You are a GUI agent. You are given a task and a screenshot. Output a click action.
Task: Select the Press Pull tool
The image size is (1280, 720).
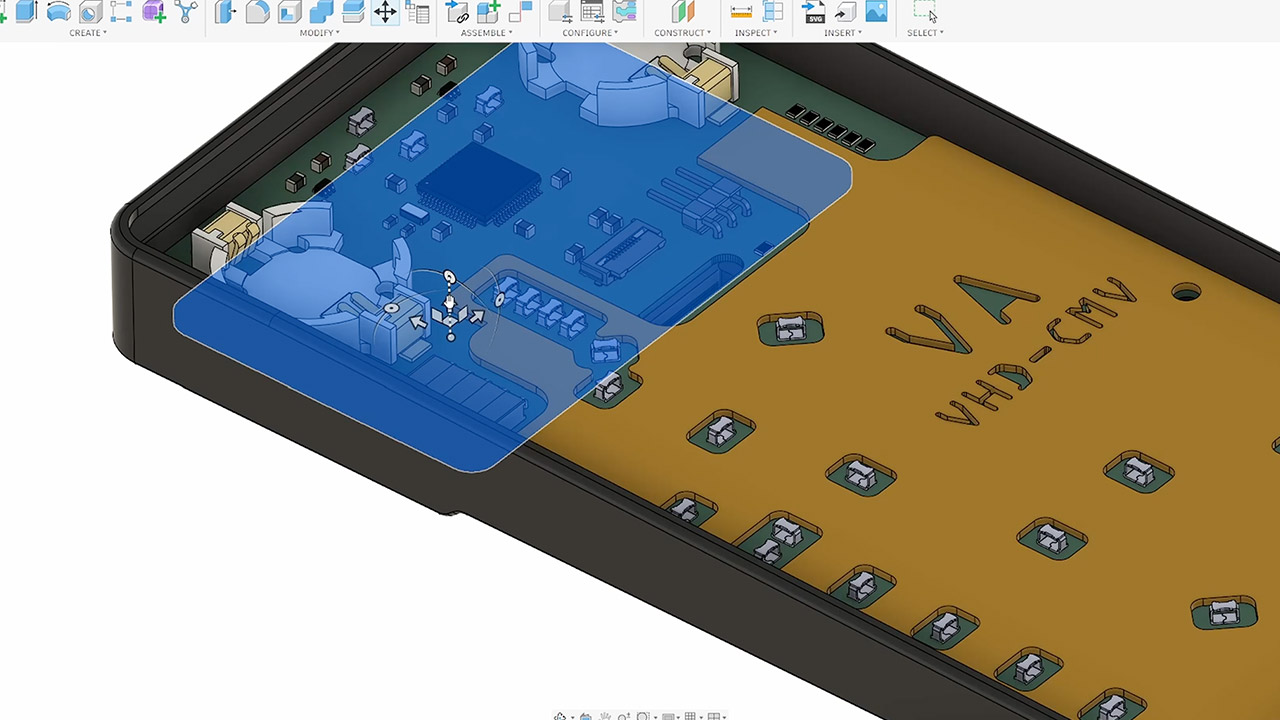click(x=226, y=12)
